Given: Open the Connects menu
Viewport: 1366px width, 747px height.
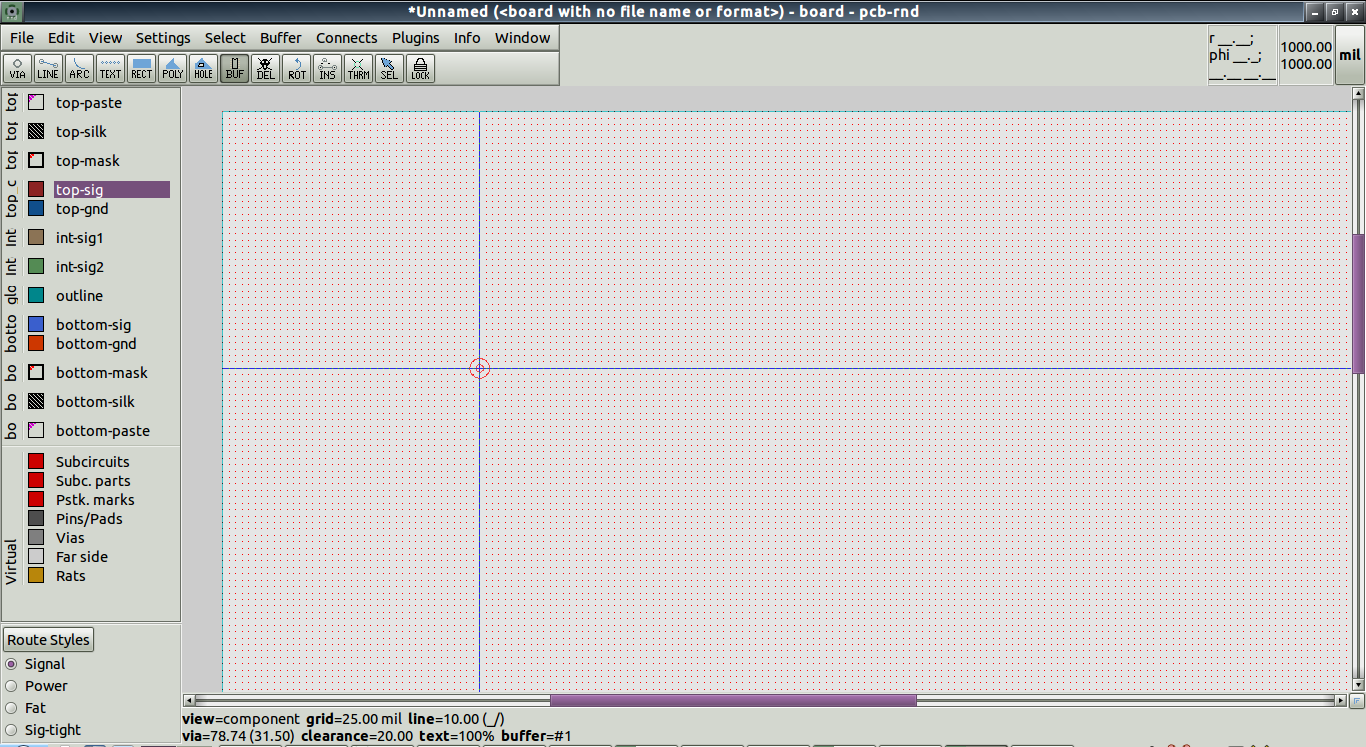Looking at the screenshot, I should (x=347, y=38).
